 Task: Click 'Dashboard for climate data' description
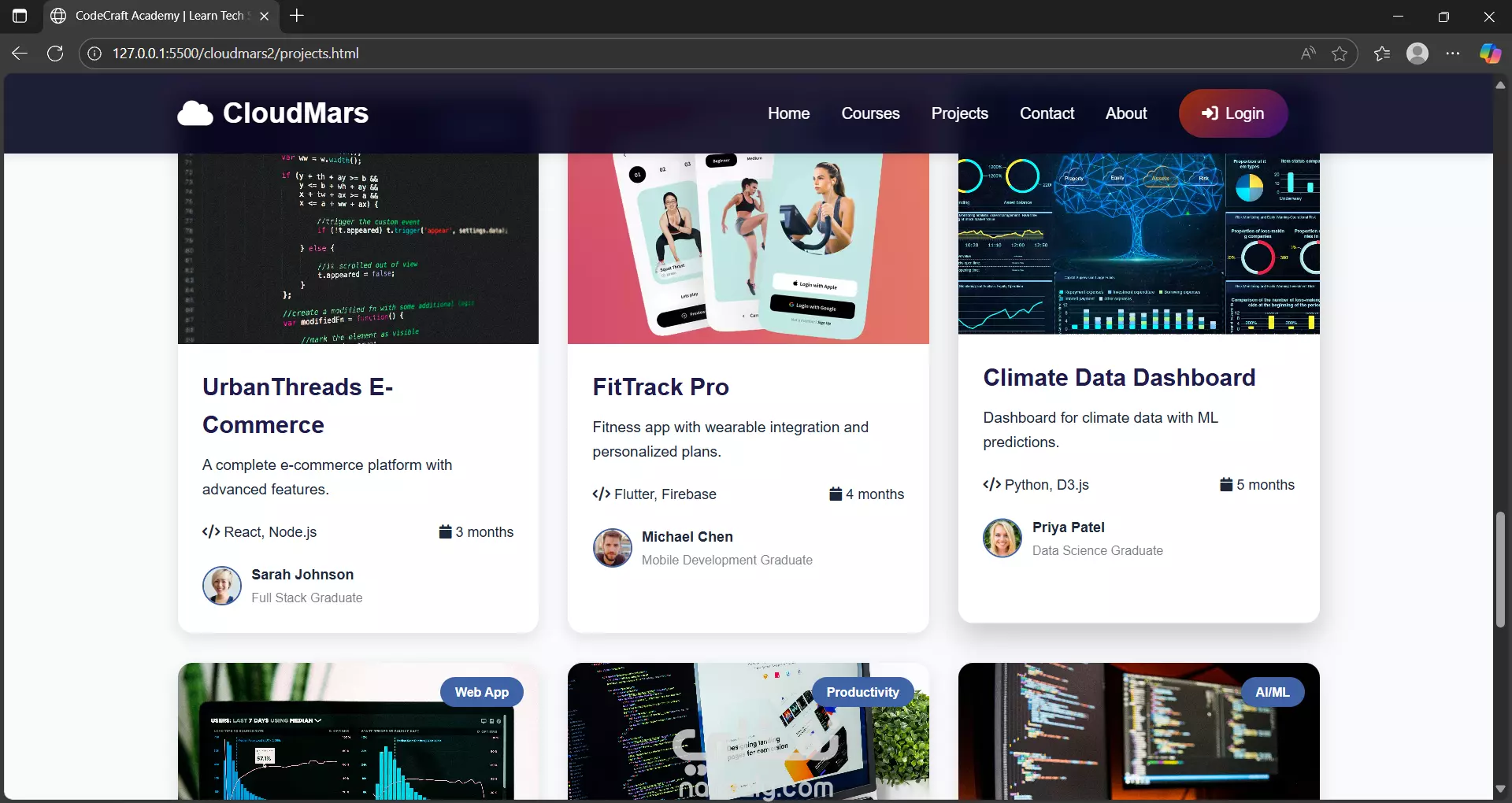click(1100, 430)
